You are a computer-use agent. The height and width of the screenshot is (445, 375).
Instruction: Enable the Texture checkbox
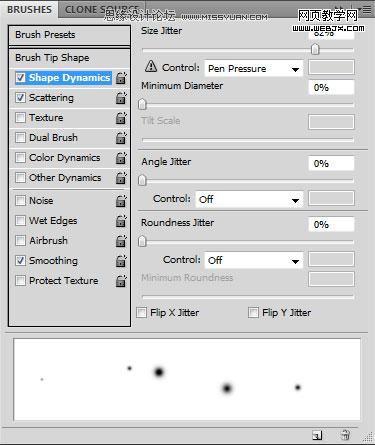click(x=20, y=118)
